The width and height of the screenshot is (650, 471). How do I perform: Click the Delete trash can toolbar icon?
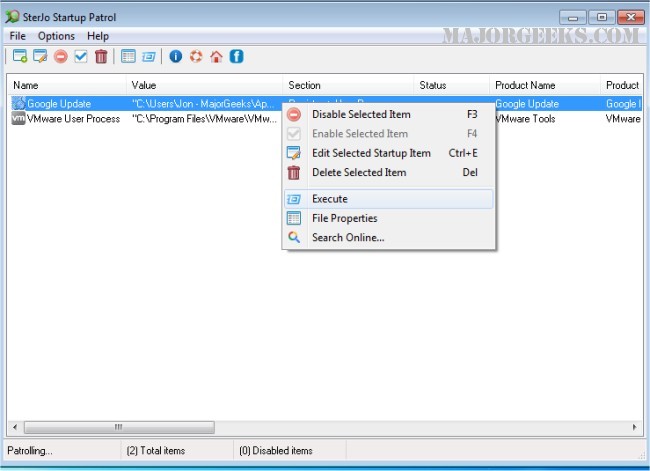click(x=101, y=56)
